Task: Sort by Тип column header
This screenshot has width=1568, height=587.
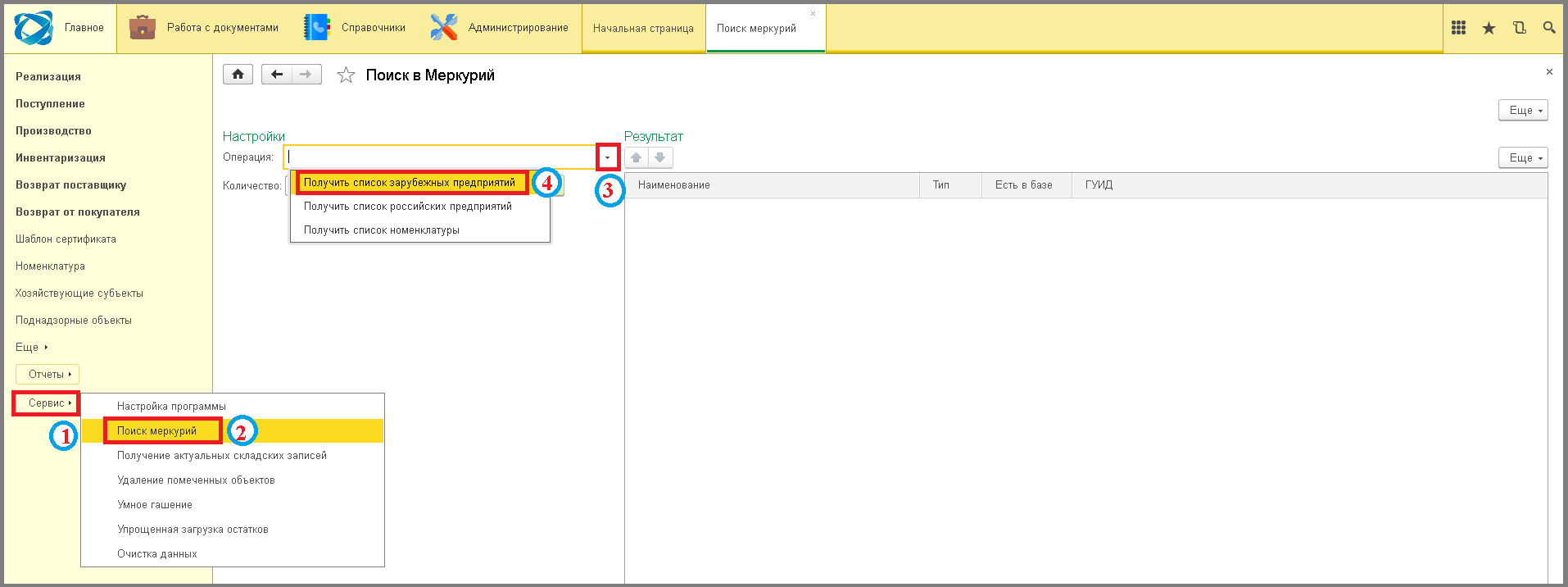Action: 950,185
